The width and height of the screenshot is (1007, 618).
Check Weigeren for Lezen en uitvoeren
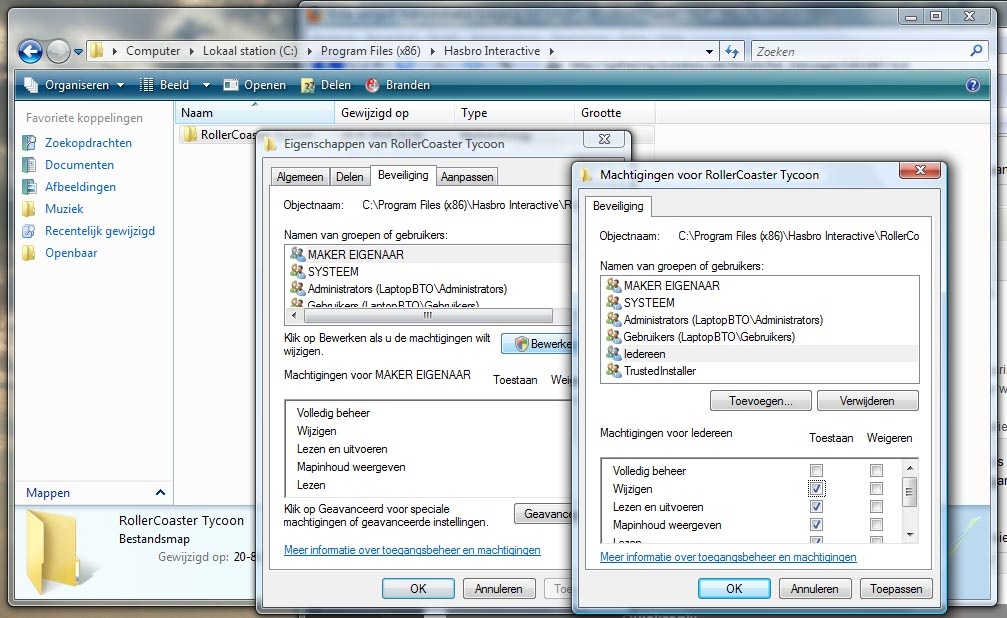876,506
